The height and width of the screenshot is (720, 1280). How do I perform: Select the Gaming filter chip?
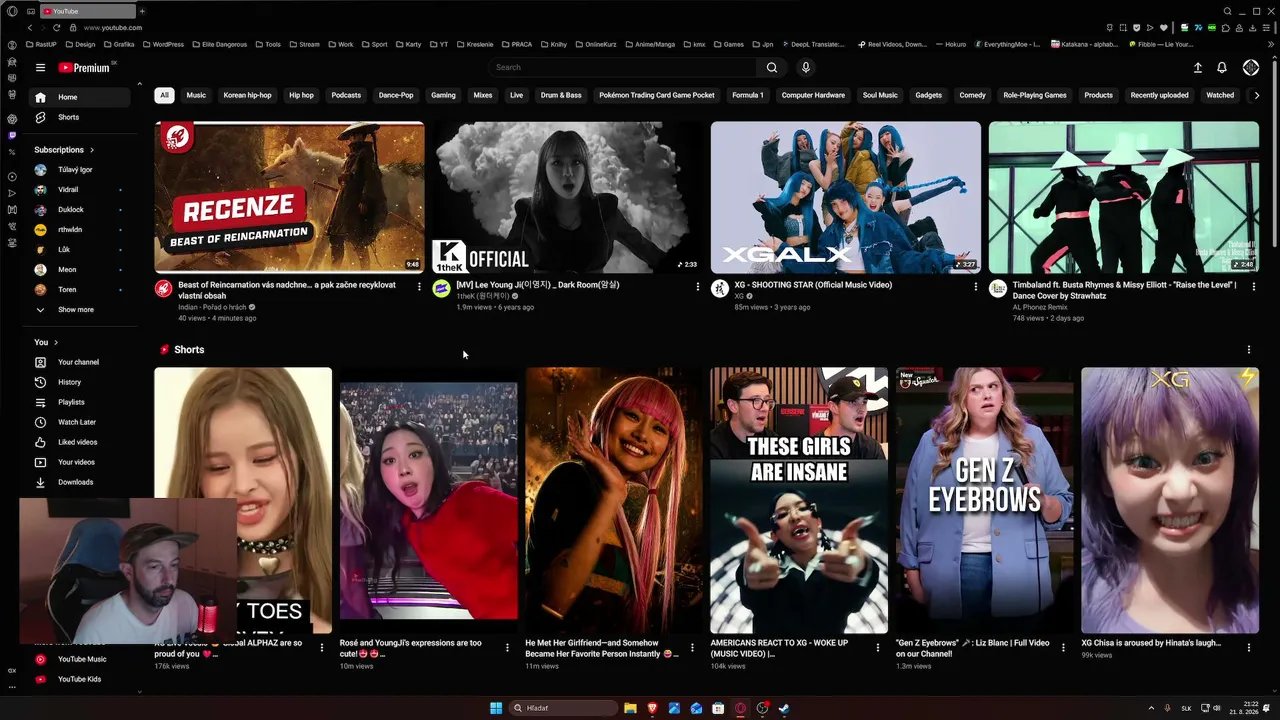pyautogui.click(x=443, y=95)
